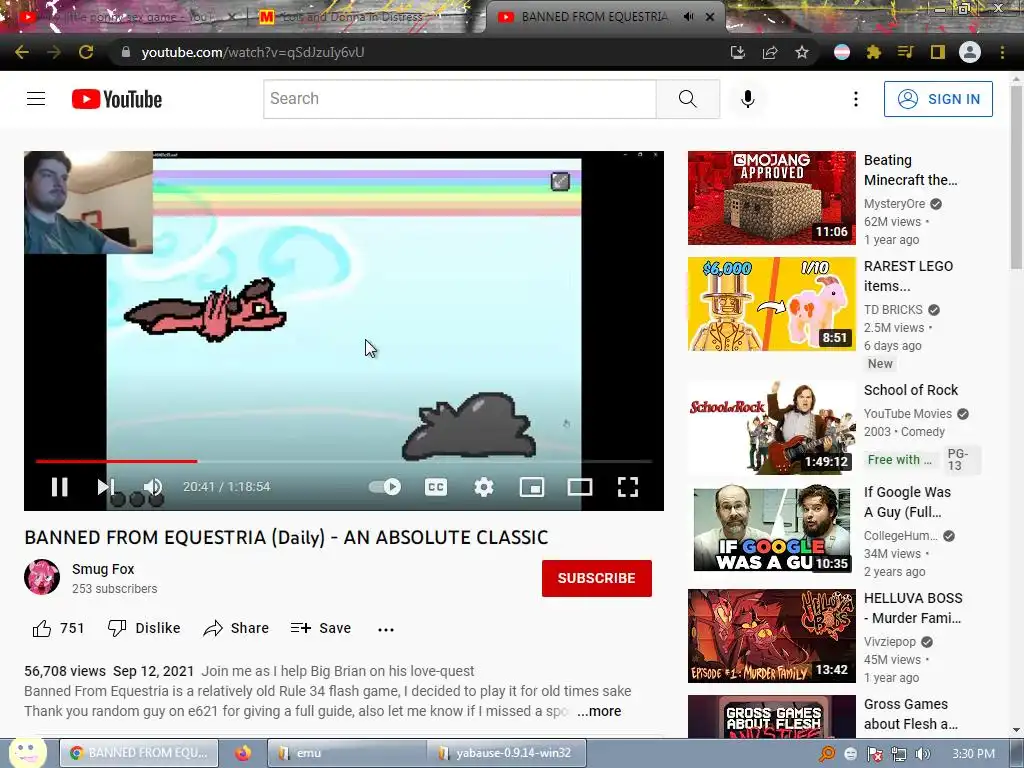Image resolution: width=1024 pixels, height=768 pixels.
Task: Turn on closed captions with CC button
Action: (436, 487)
